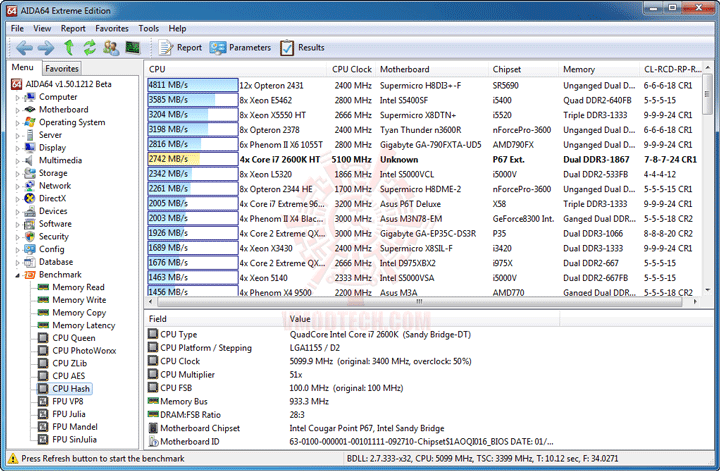Sort by the Motherboard column header
This screenshot has height=471, width=720.
(x=432, y=69)
